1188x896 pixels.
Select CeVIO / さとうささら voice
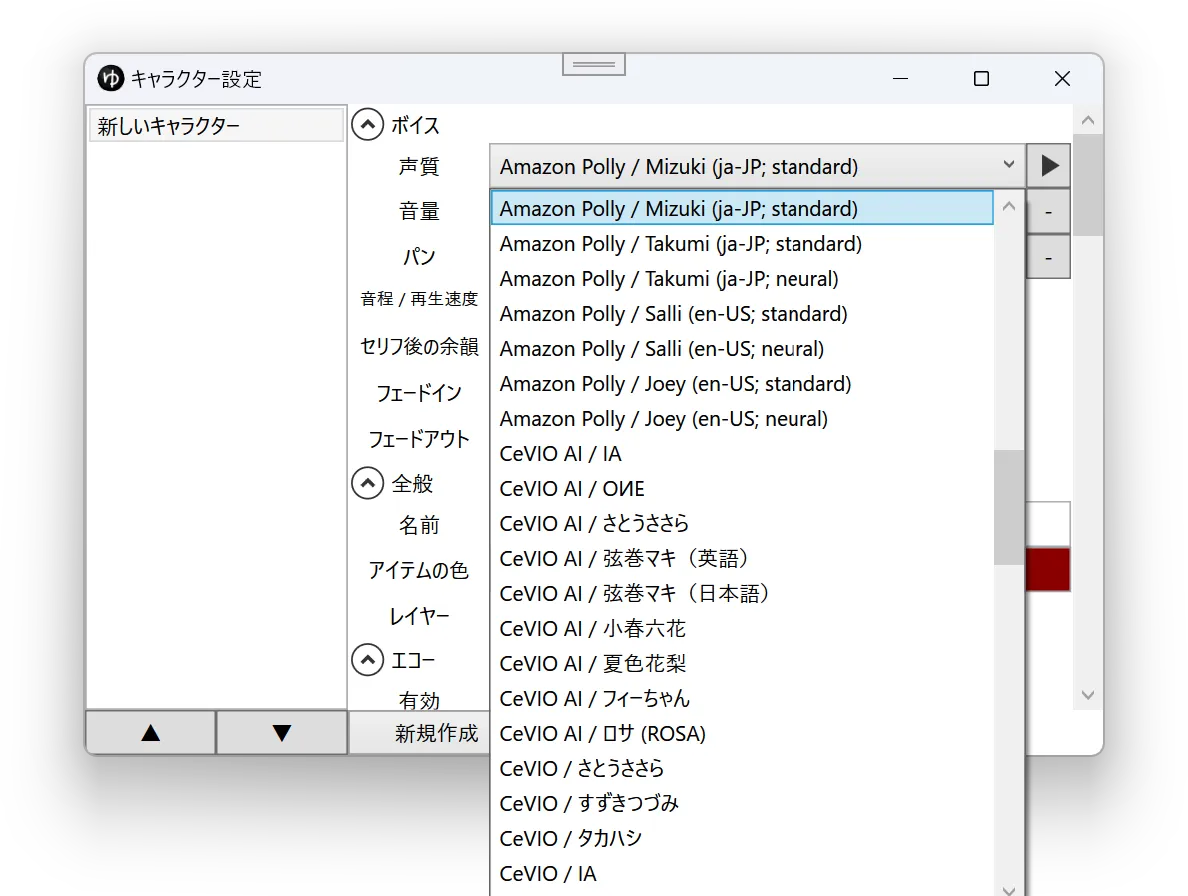pyautogui.click(x=742, y=768)
